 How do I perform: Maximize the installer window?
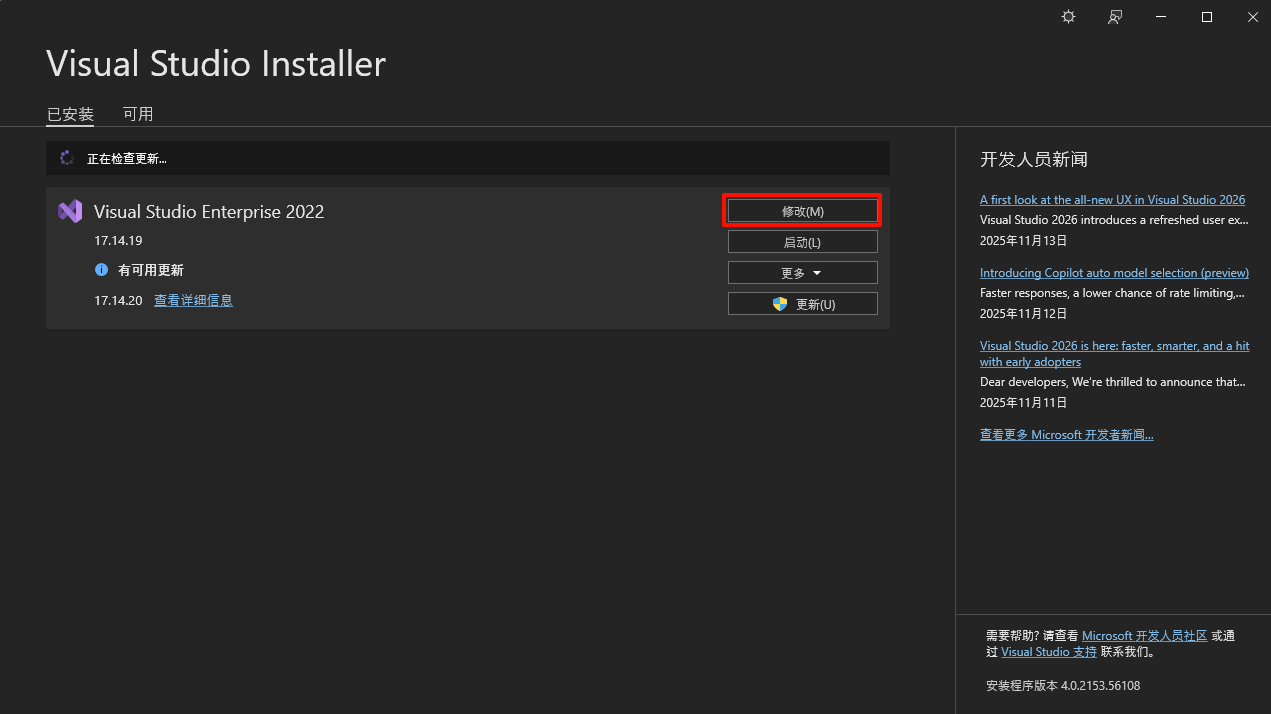(x=1206, y=17)
